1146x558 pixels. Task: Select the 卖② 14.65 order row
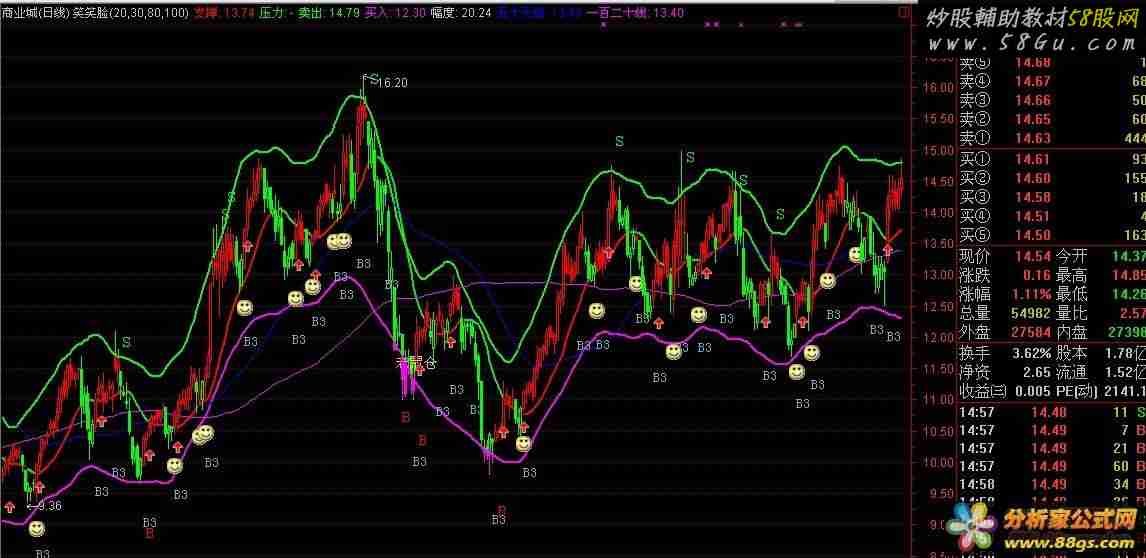(1052, 119)
